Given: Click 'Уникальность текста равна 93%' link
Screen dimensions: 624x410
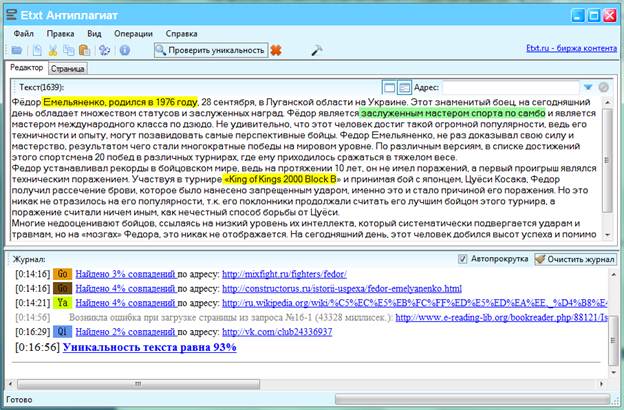Looking at the screenshot, I should click(x=150, y=347).
